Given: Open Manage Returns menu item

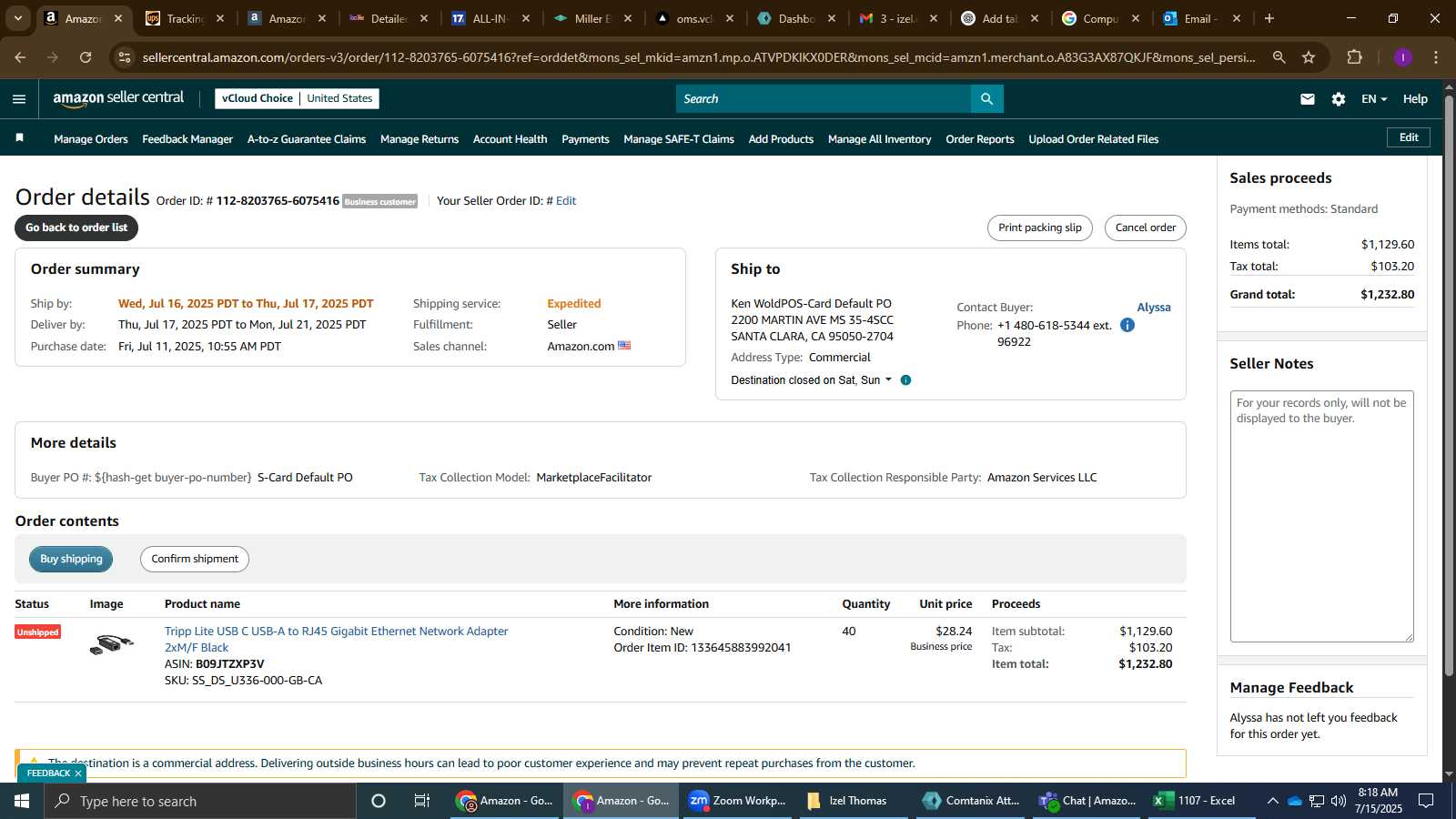Looking at the screenshot, I should [420, 139].
